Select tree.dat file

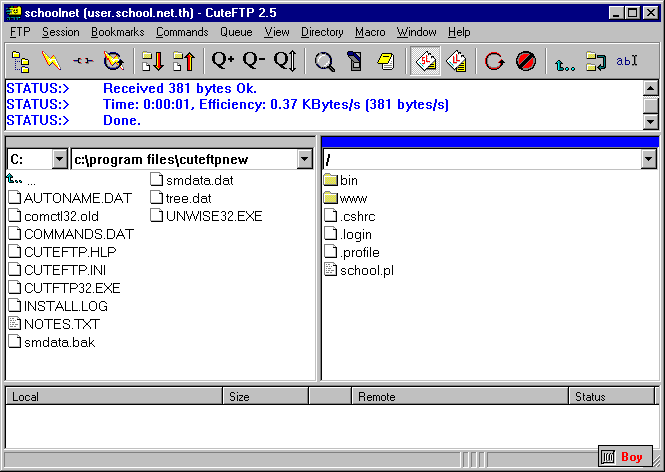[181, 198]
